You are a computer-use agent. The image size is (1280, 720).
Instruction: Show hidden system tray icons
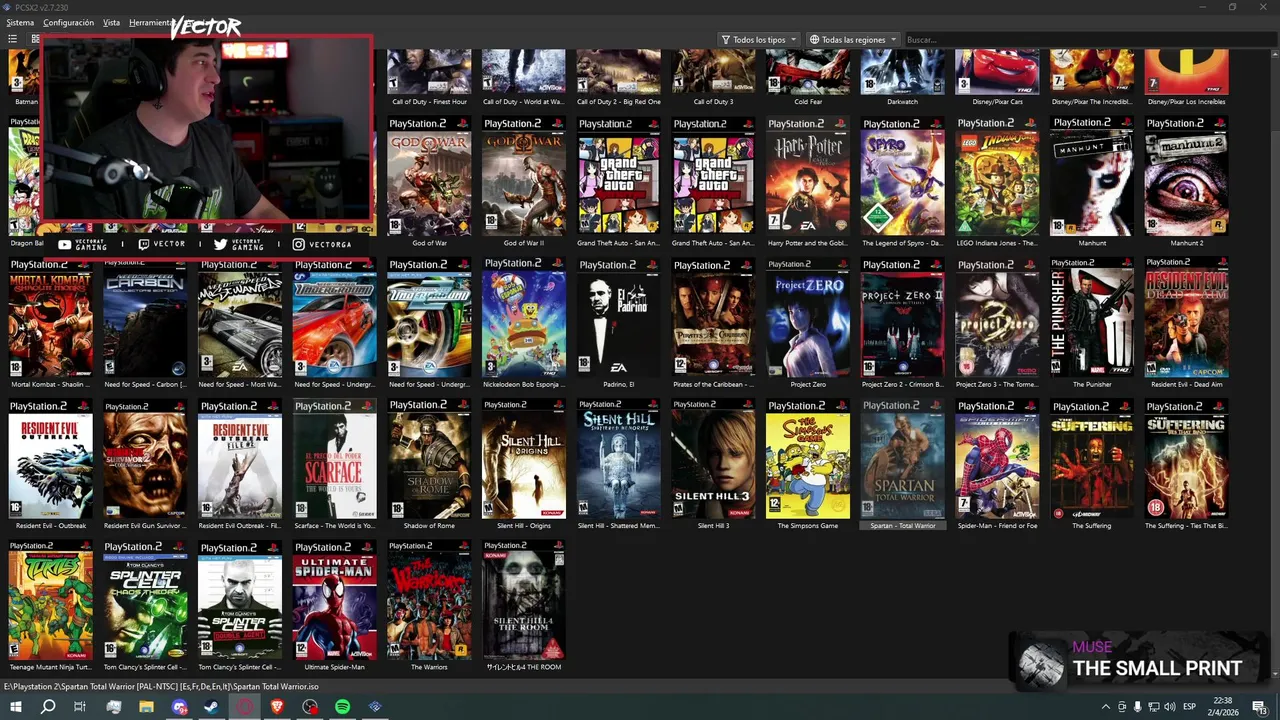[1106, 707]
